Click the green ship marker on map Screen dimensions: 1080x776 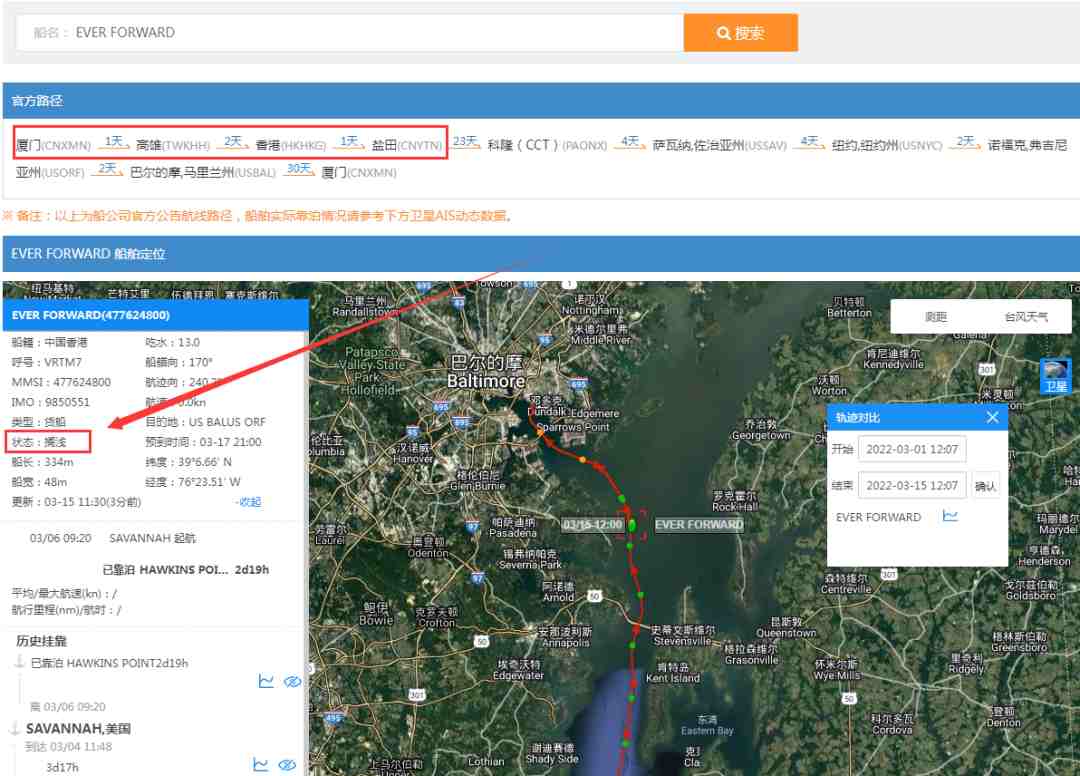[632, 525]
